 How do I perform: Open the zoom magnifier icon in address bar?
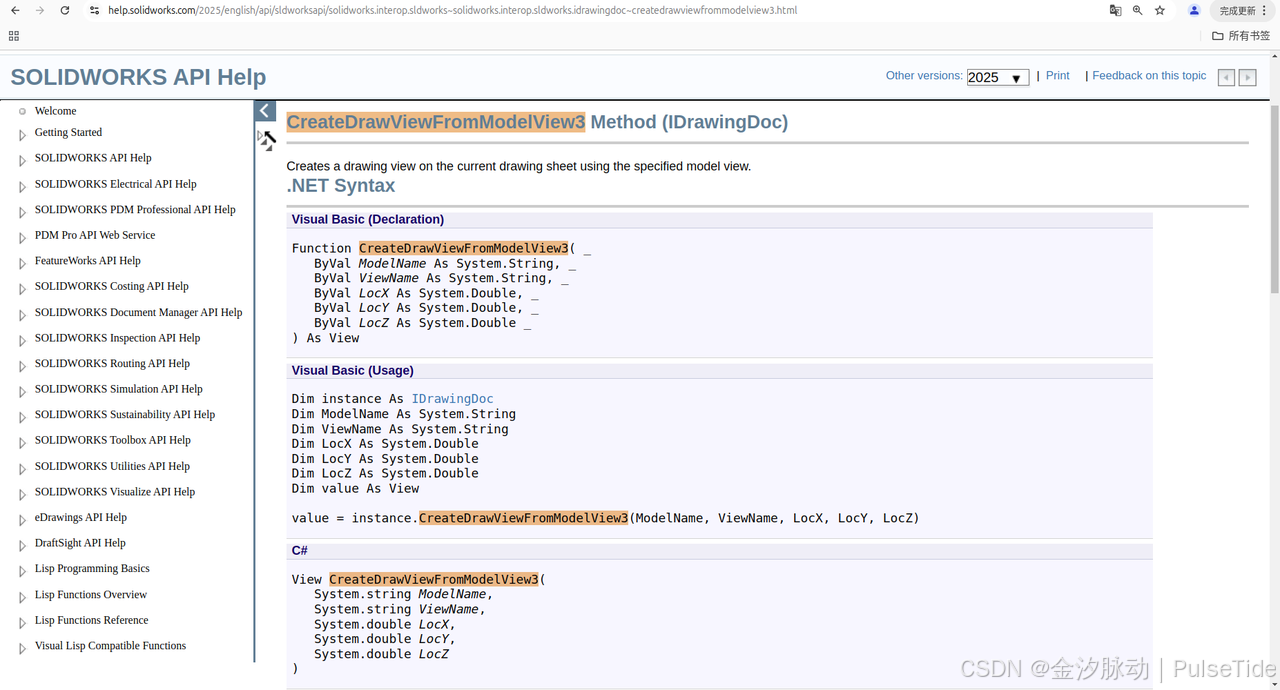coord(1137,10)
